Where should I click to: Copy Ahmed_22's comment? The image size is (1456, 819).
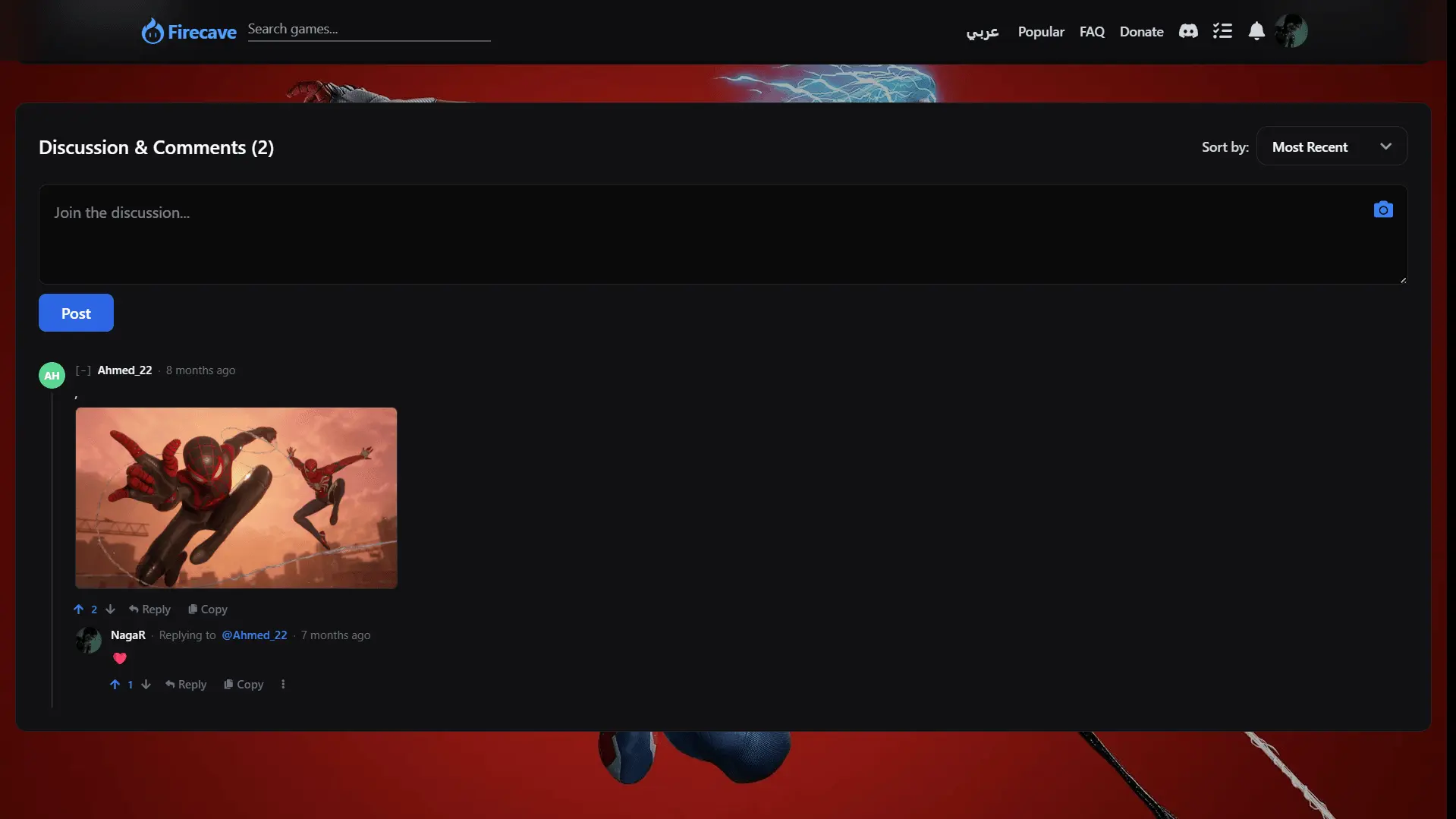(x=208, y=610)
